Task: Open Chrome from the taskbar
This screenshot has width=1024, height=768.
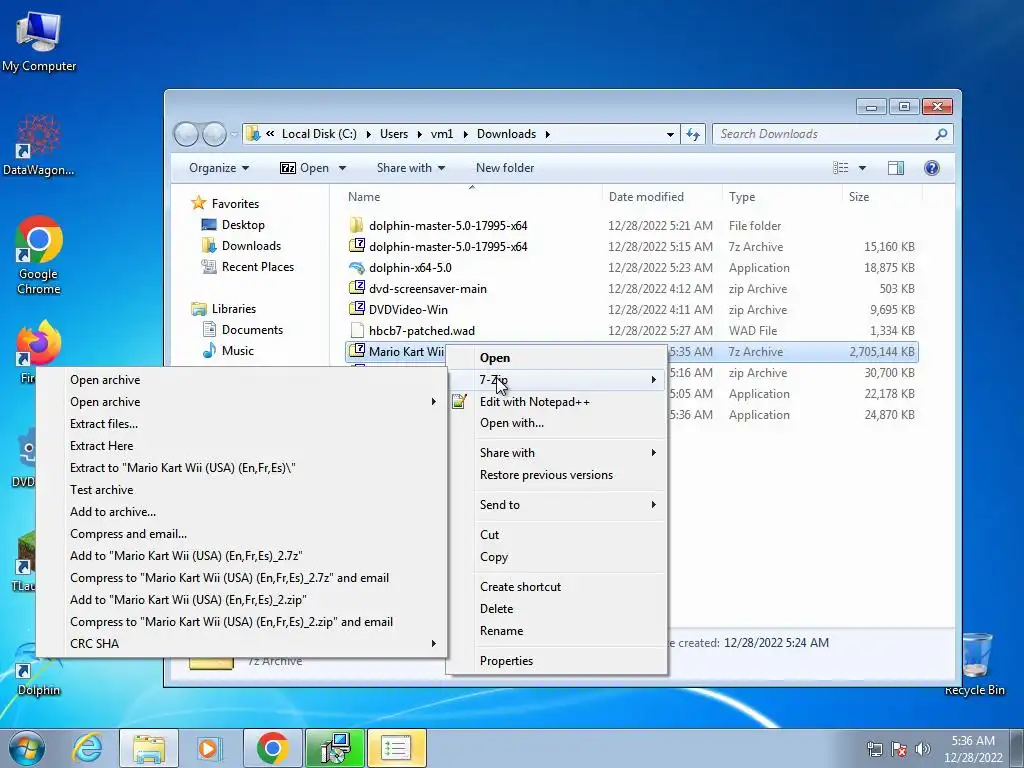Action: click(x=272, y=748)
